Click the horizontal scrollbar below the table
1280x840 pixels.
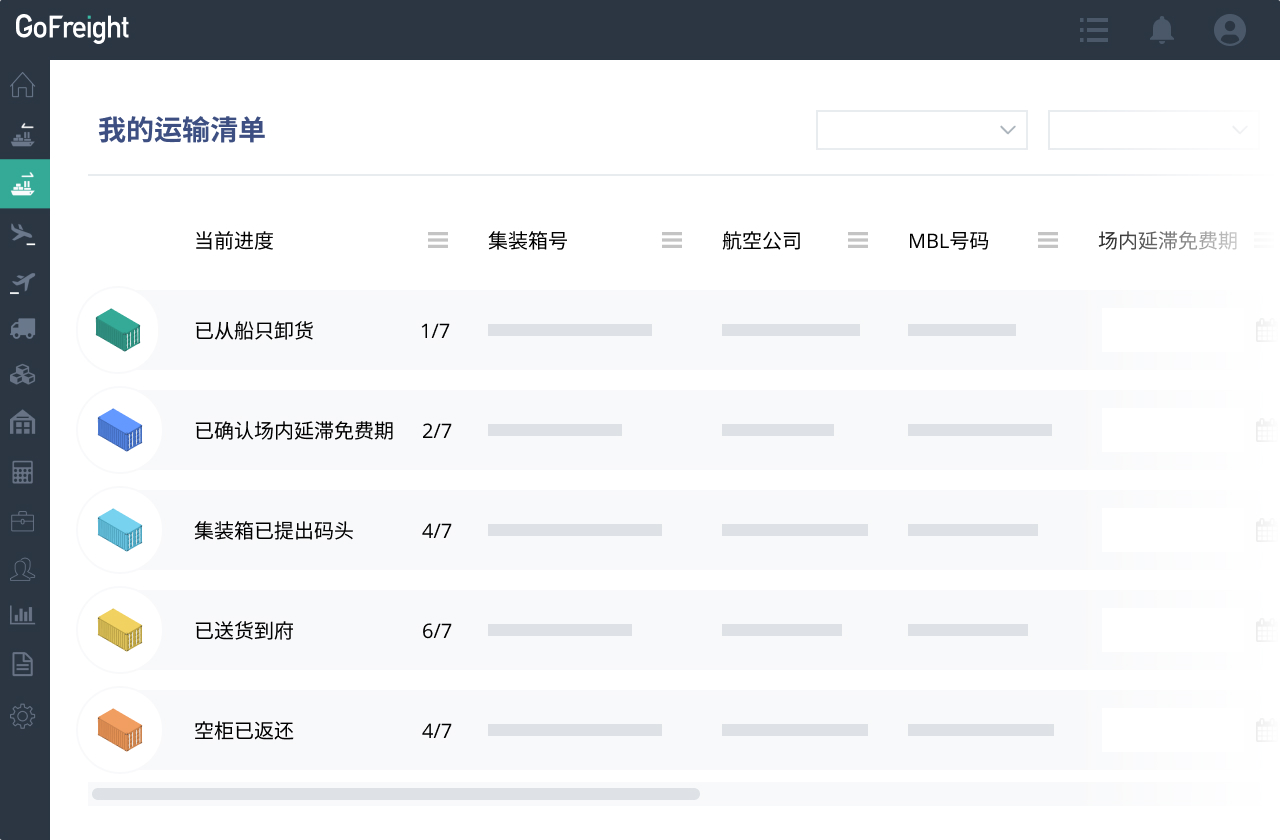point(396,794)
